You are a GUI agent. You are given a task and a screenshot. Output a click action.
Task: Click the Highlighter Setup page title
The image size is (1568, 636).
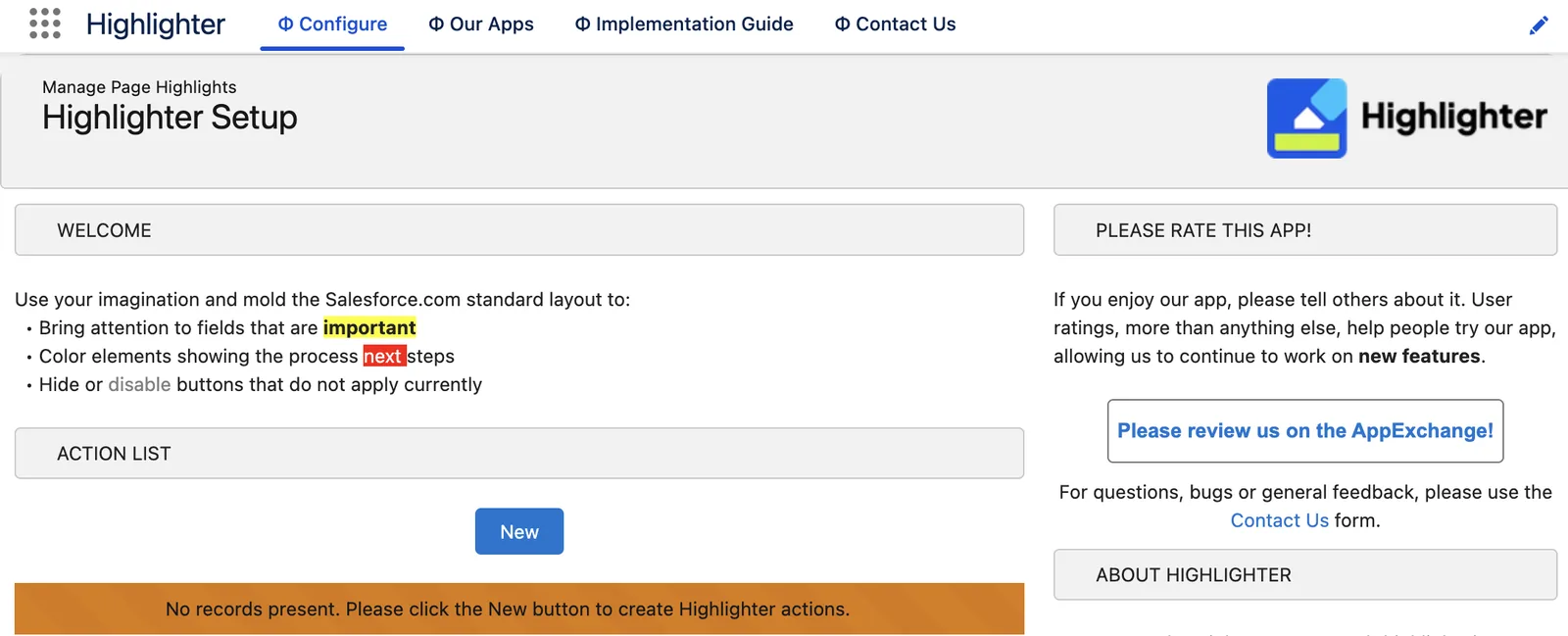click(170, 118)
